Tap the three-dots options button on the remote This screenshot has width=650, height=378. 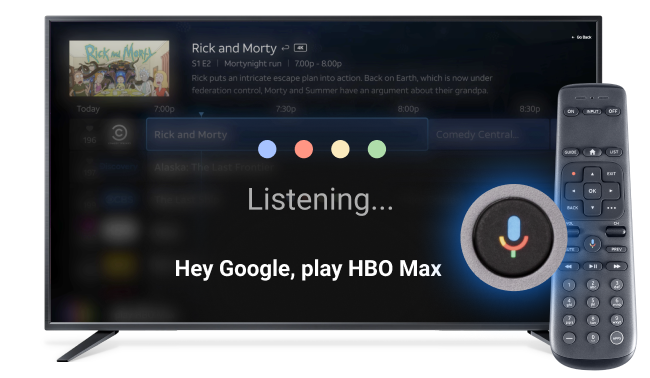pos(611,208)
